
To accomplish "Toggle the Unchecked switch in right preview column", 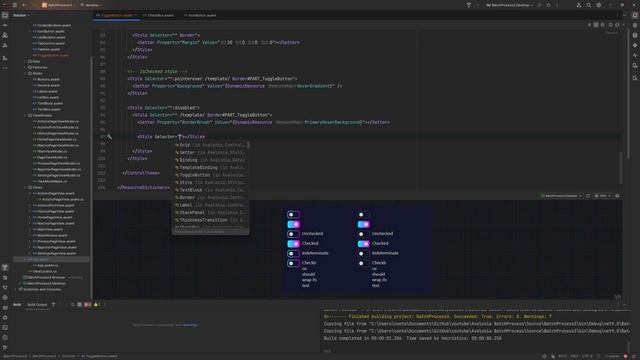I will pos(363,234).
